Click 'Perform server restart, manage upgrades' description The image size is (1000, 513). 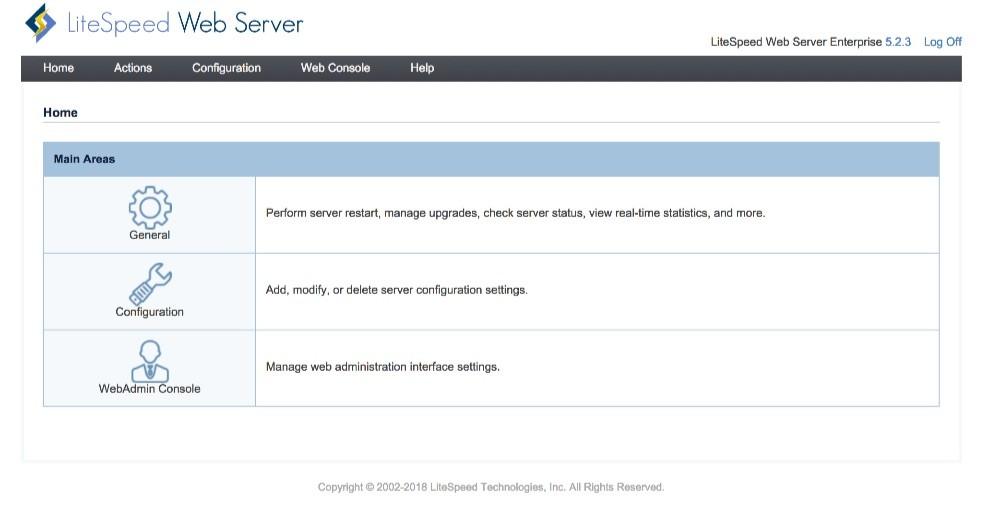[515, 213]
